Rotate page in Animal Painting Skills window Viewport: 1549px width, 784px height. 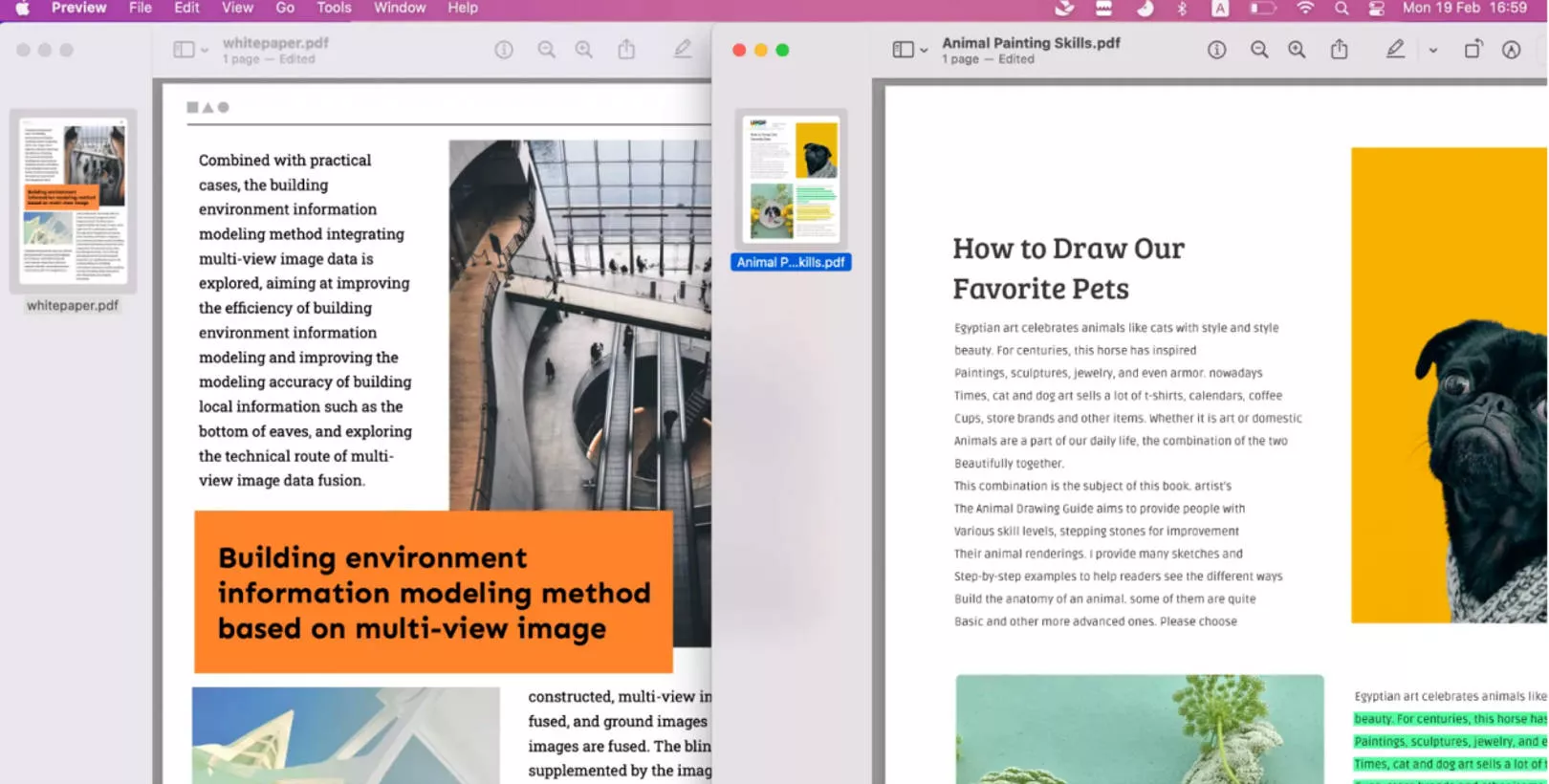[1473, 49]
